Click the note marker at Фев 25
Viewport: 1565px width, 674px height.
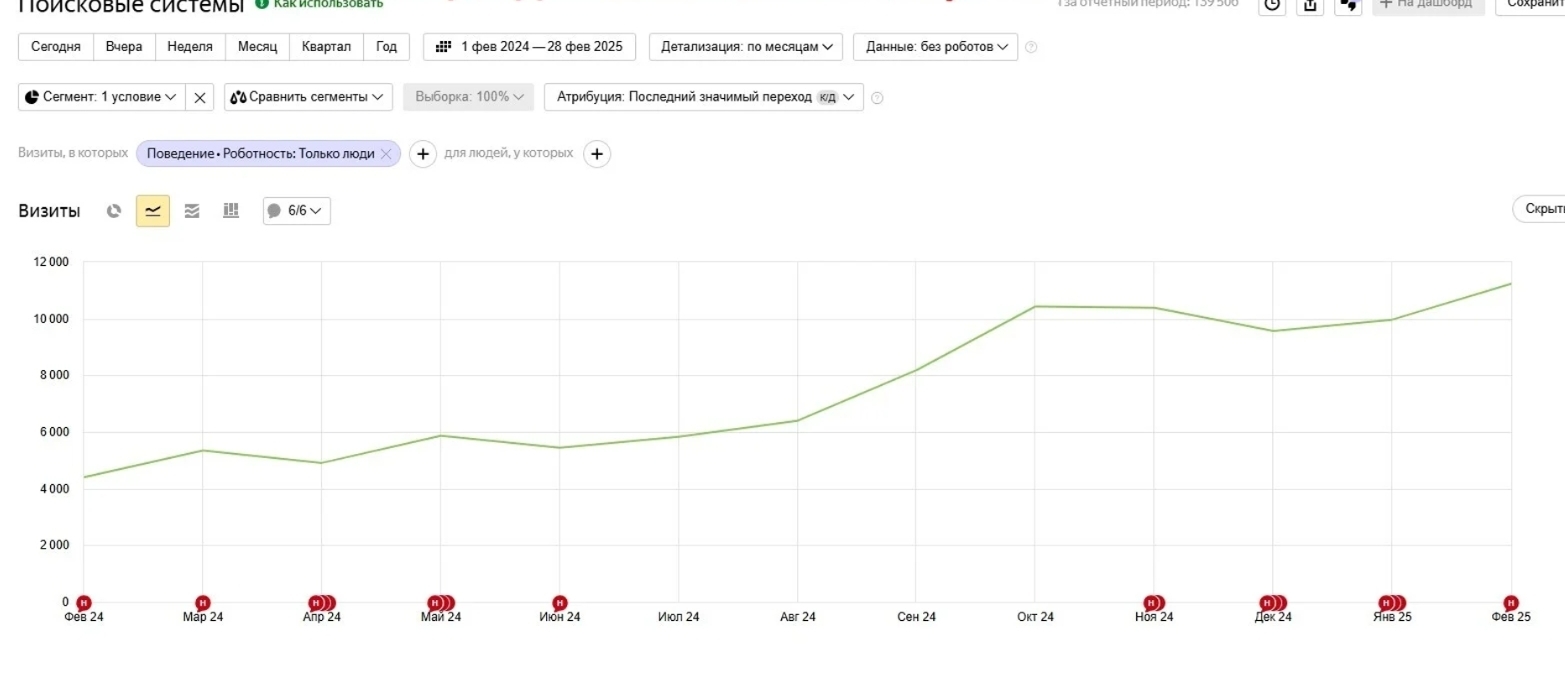(x=1511, y=603)
